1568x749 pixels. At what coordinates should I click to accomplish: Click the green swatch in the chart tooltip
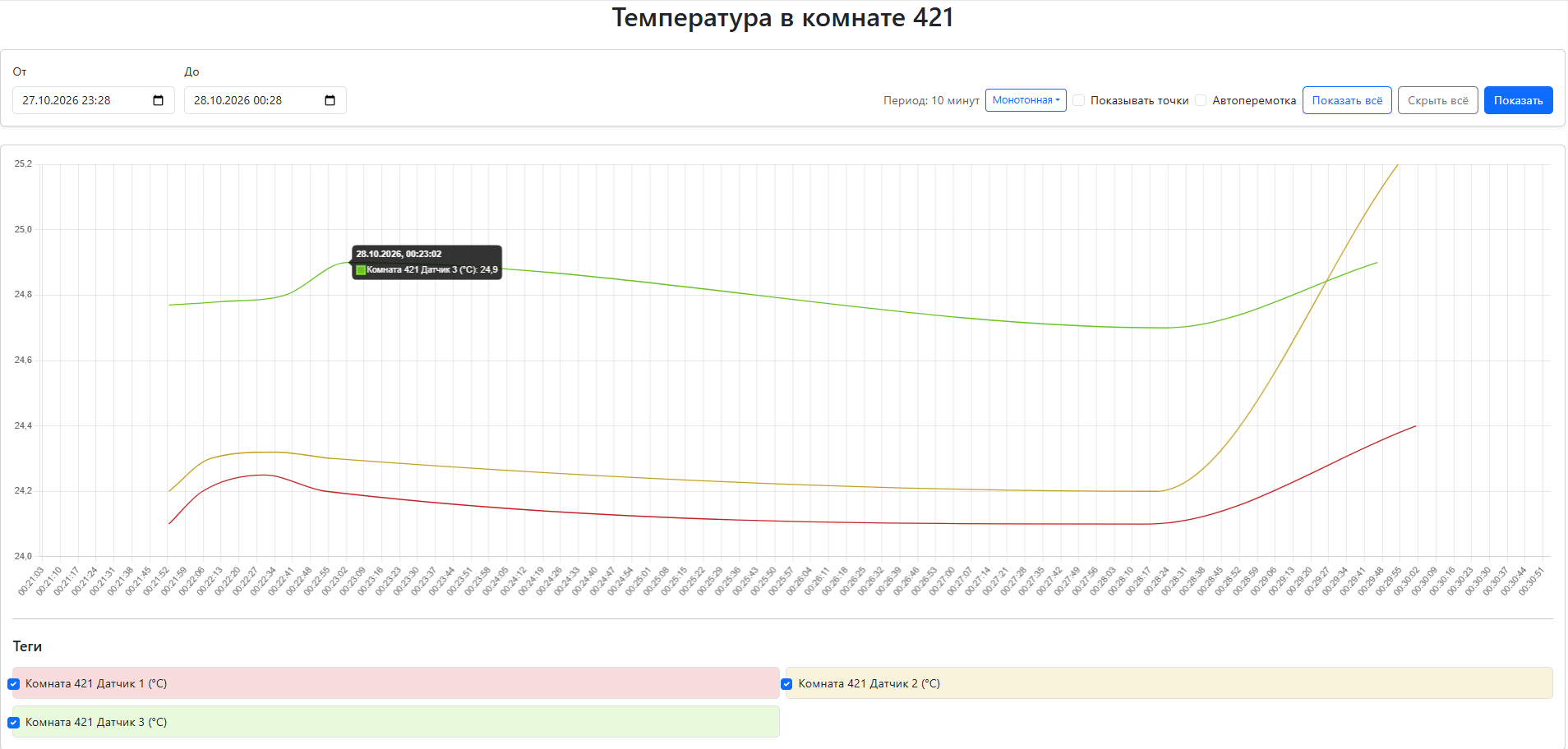point(361,270)
